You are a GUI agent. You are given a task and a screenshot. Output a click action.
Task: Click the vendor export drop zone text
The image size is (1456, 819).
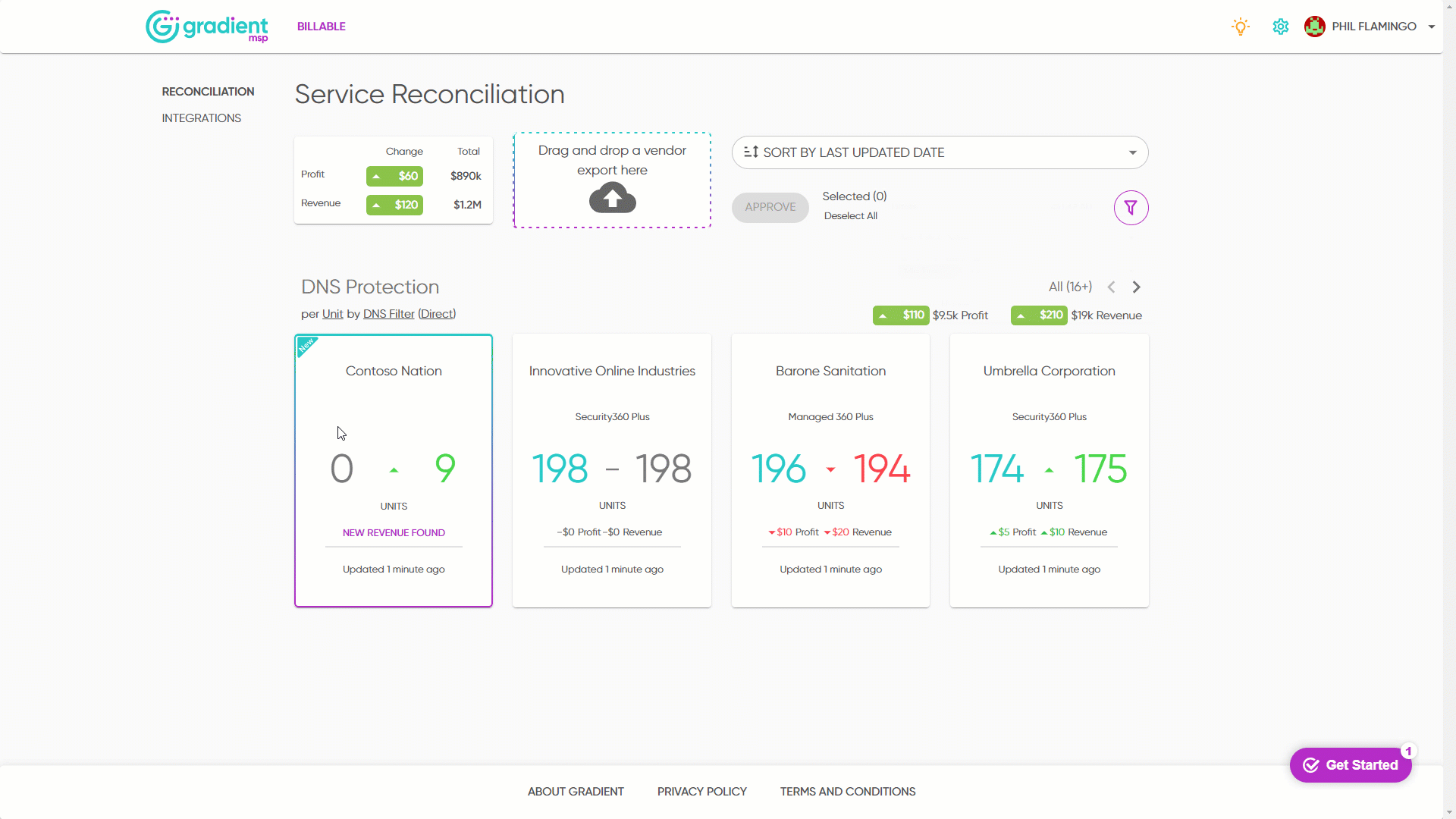[612, 160]
